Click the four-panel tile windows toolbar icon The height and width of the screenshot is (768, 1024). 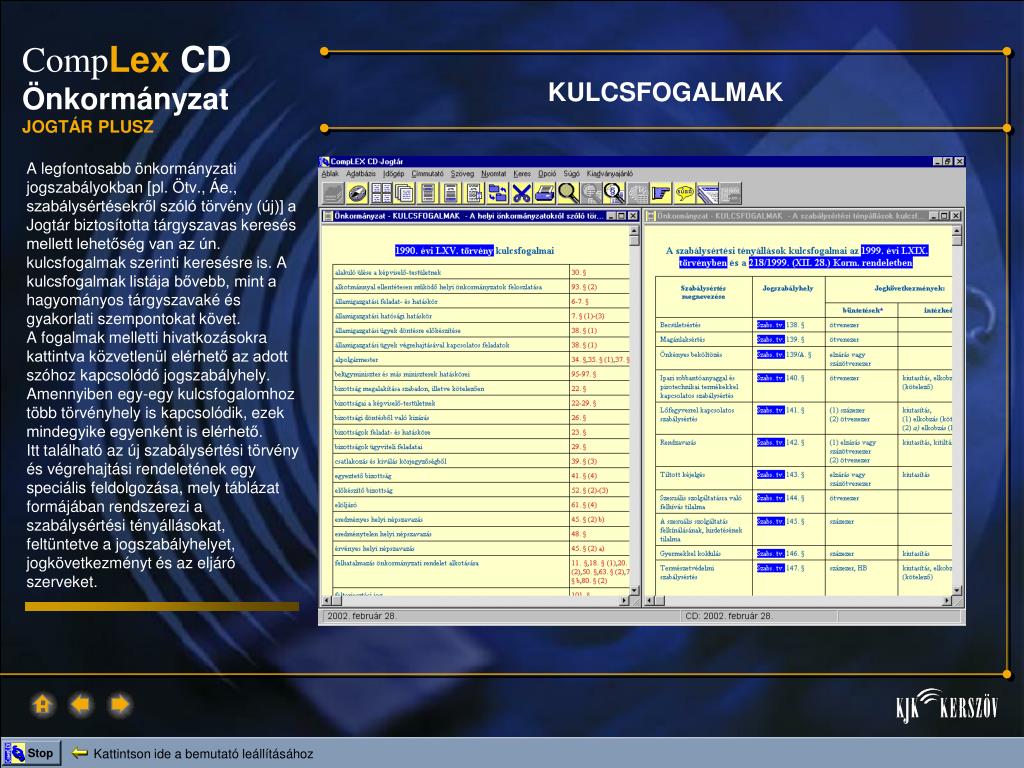pyautogui.click(x=381, y=193)
